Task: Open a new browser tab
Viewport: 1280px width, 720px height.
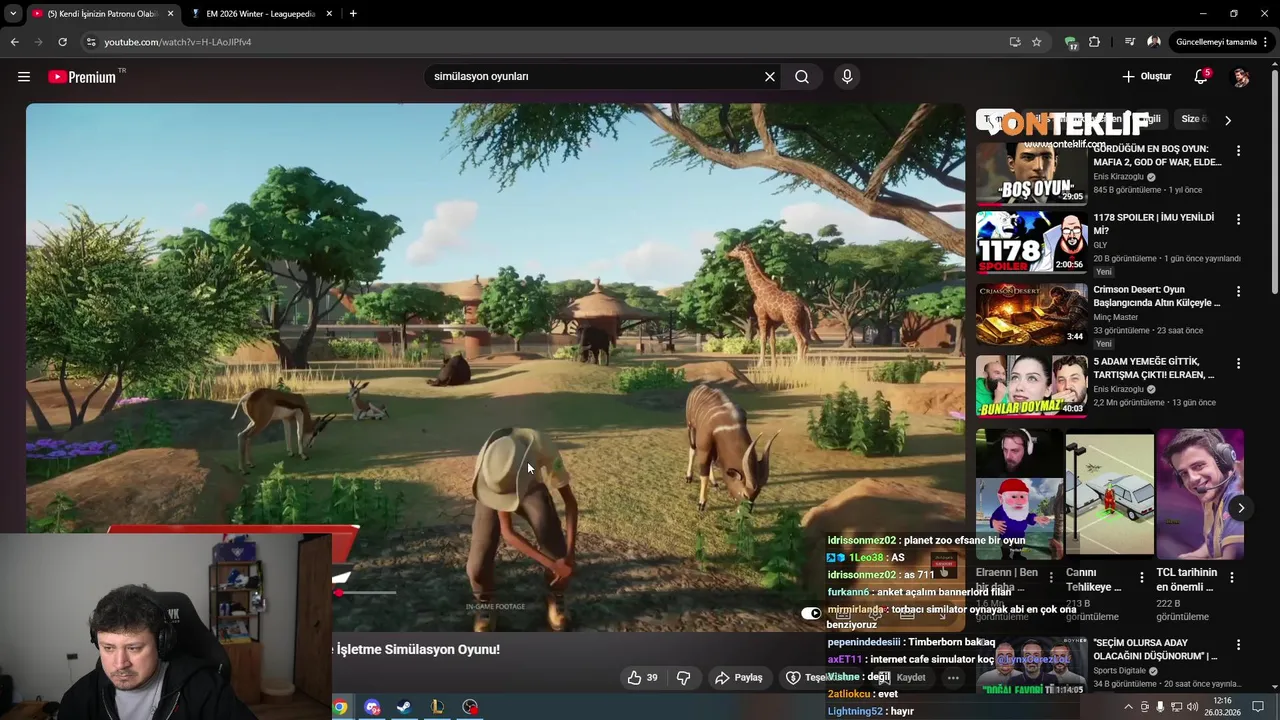Action: click(353, 14)
